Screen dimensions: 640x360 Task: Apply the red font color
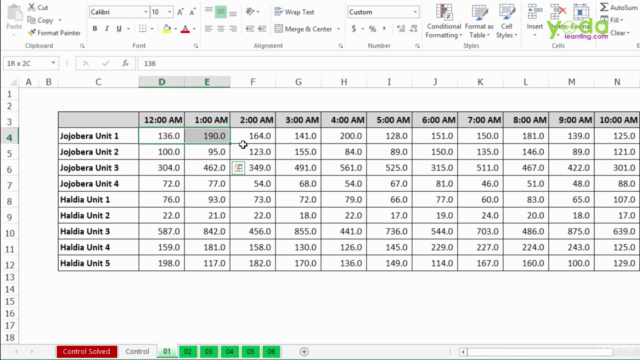tap(185, 29)
